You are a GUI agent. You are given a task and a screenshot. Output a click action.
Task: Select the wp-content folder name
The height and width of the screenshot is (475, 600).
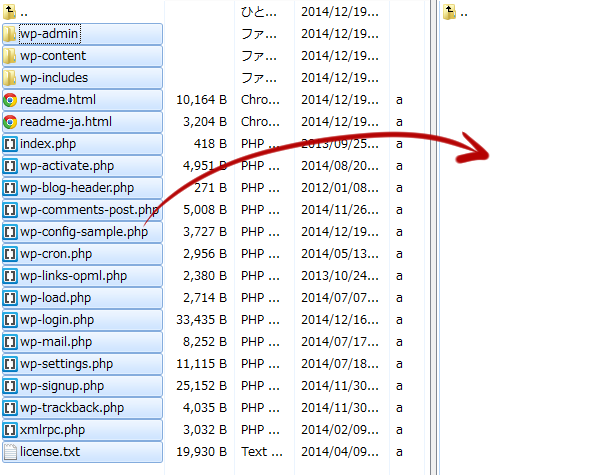(53, 56)
